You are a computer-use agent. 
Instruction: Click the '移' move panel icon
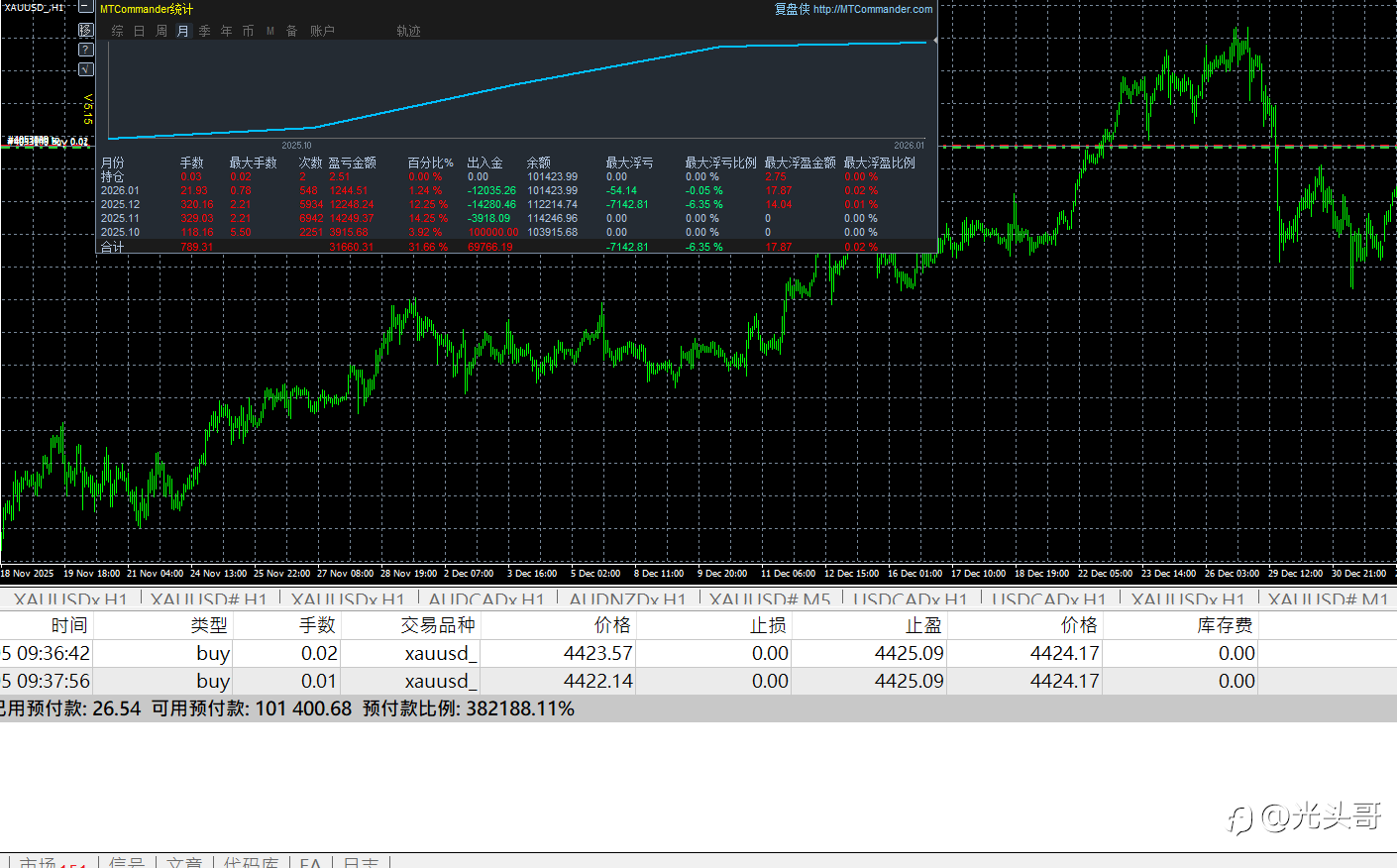tap(86, 30)
